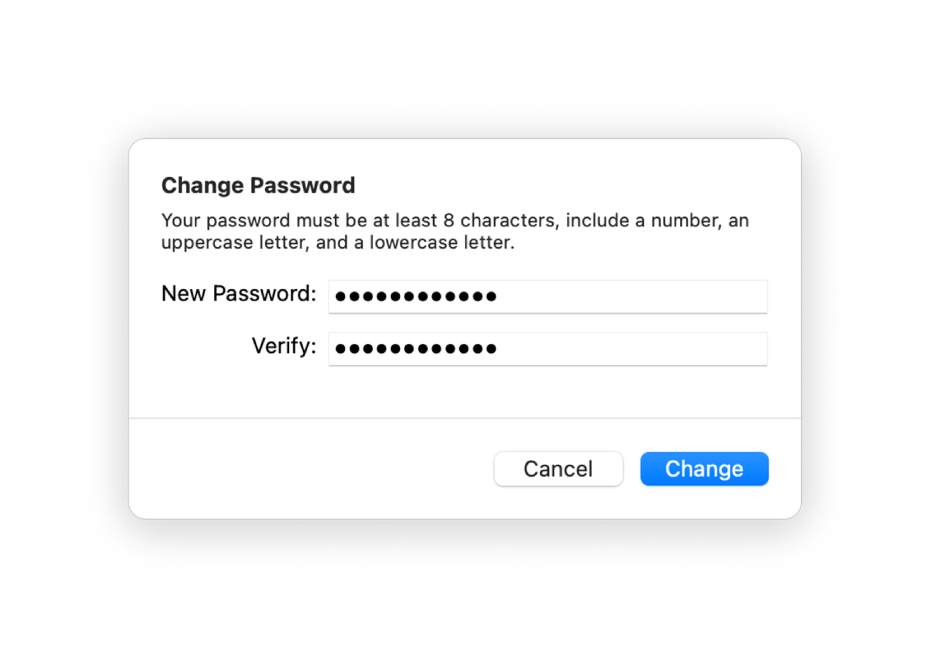932x662 pixels.
Task: Click the first dot in Verify field
Action: pyautogui.click(x=341, y=349)
